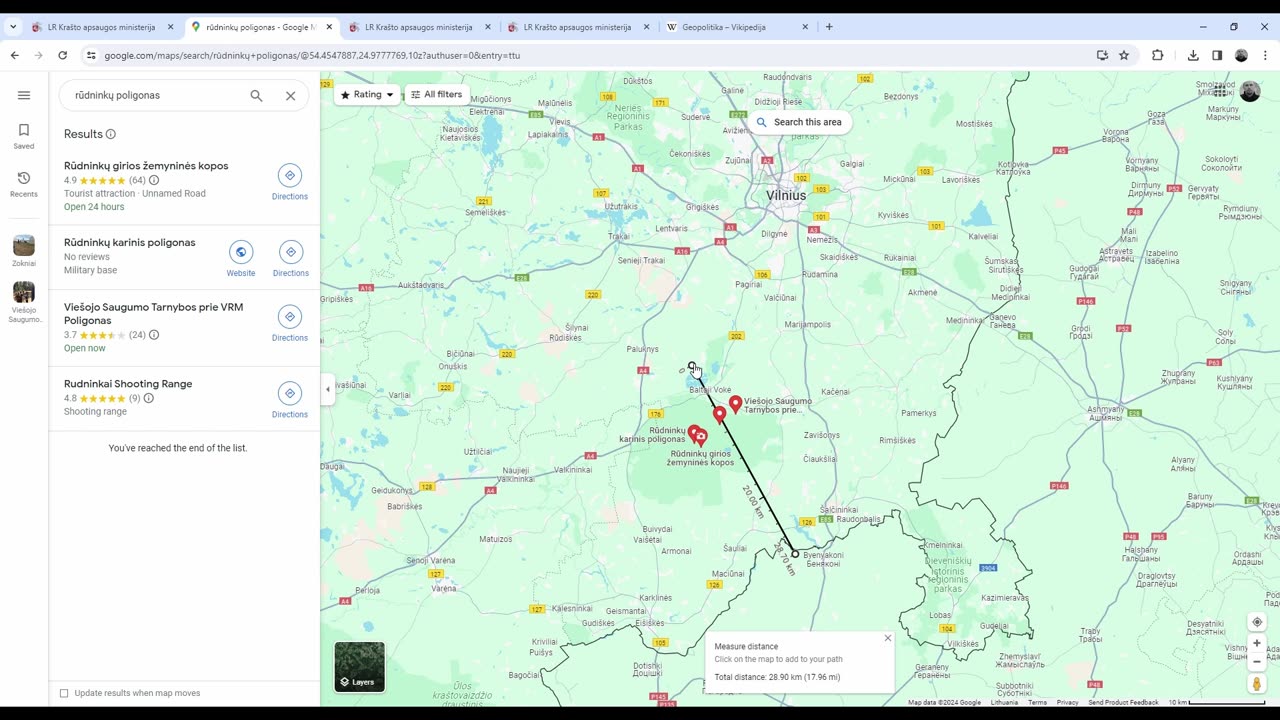Click the info icon beside the 4.9 rating
Screen dimensions: 1280x720
(x=154, y=180)
